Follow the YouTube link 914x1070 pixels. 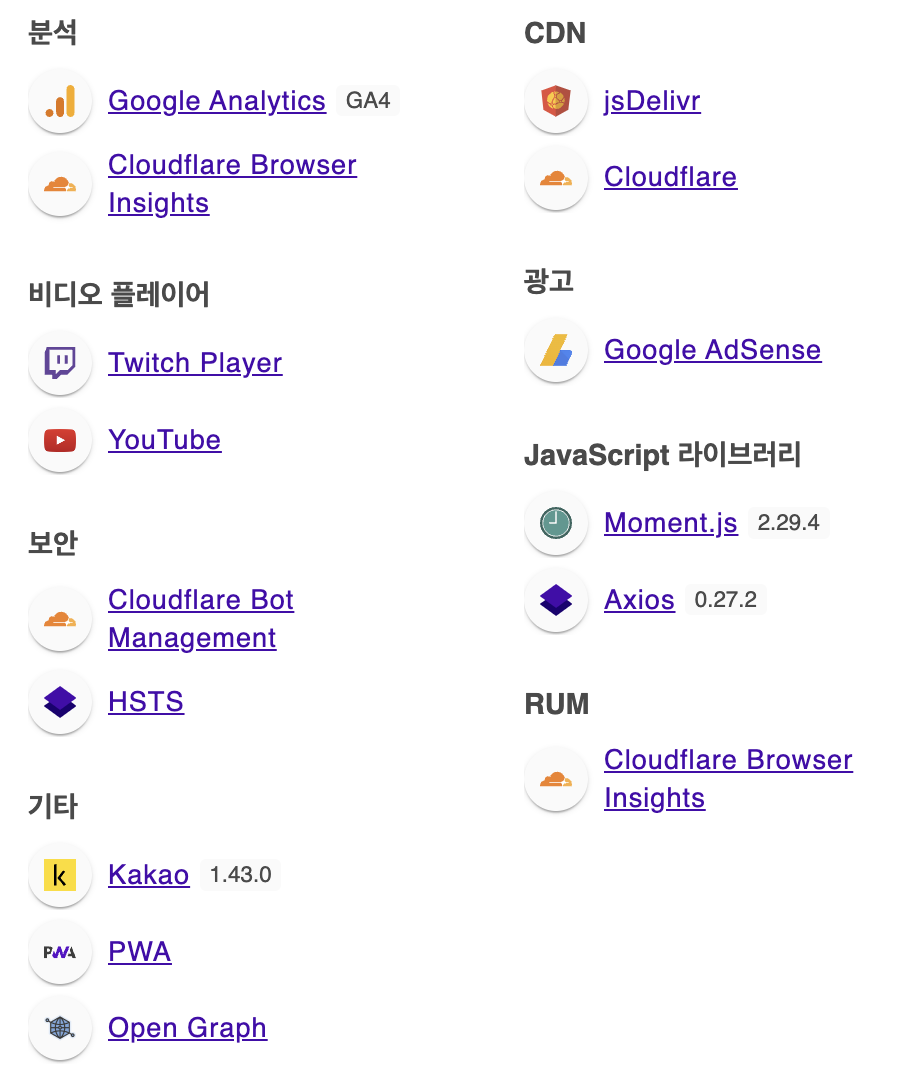165,440
